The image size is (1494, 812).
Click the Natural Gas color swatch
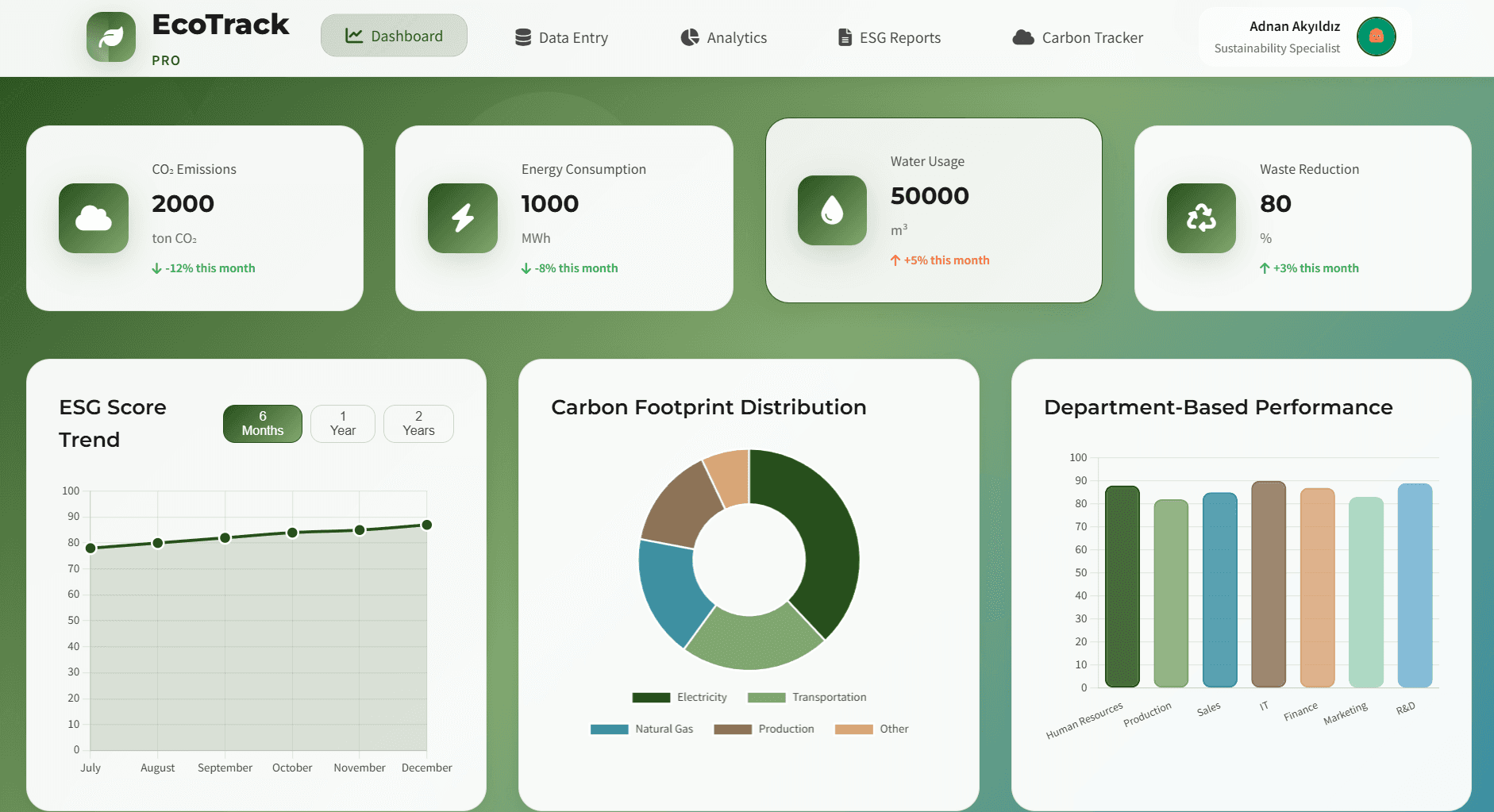pyautogui.click(x=608, y=729)
